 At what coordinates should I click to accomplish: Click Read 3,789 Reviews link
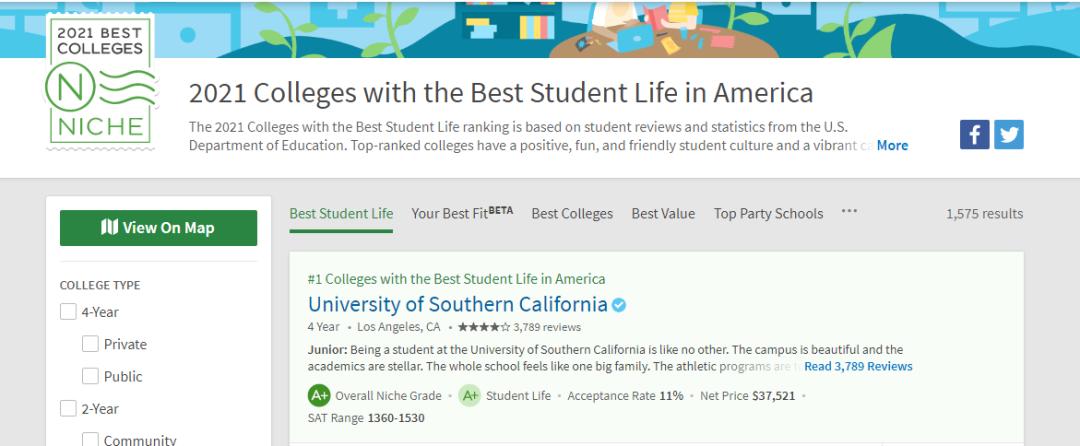858,366
